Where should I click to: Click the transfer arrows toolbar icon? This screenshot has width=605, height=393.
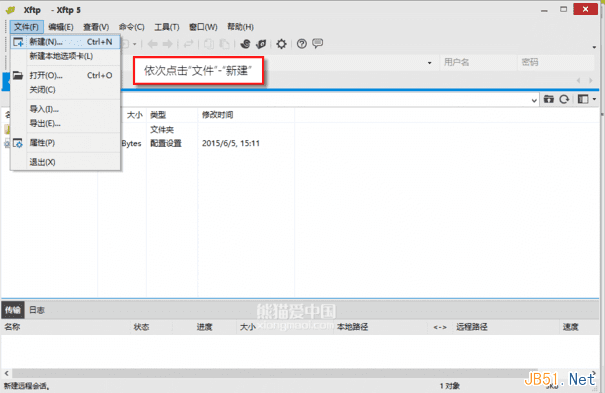click(188, 44)
